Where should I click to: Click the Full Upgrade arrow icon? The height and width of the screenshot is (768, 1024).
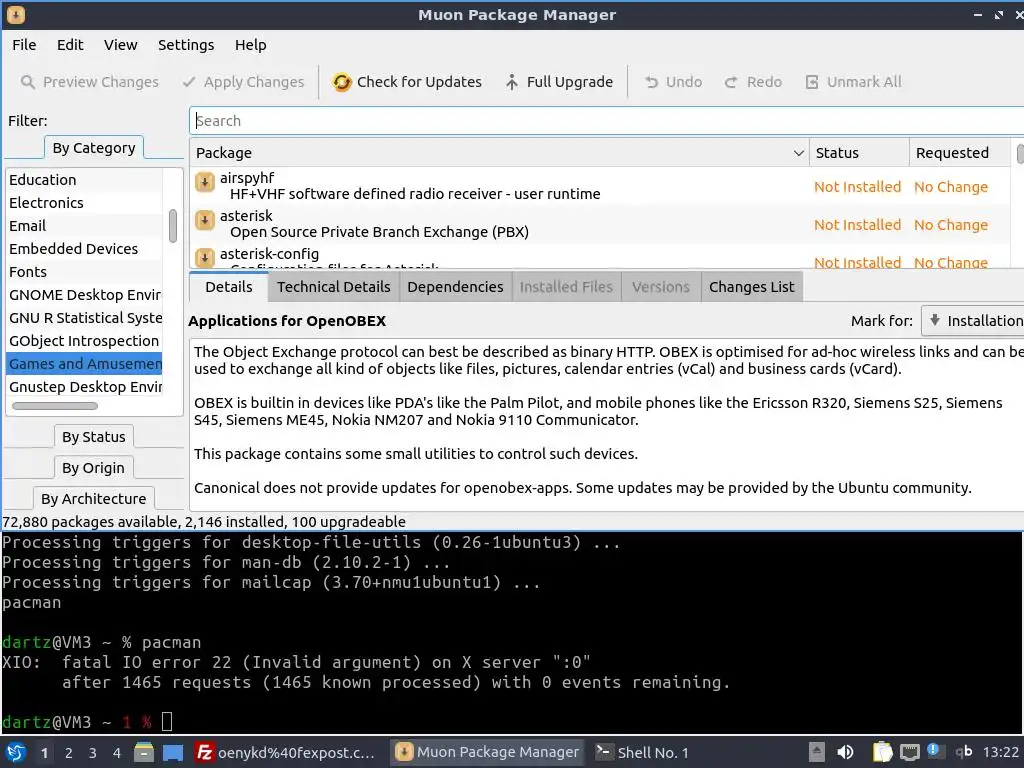[x=512, y=82]
